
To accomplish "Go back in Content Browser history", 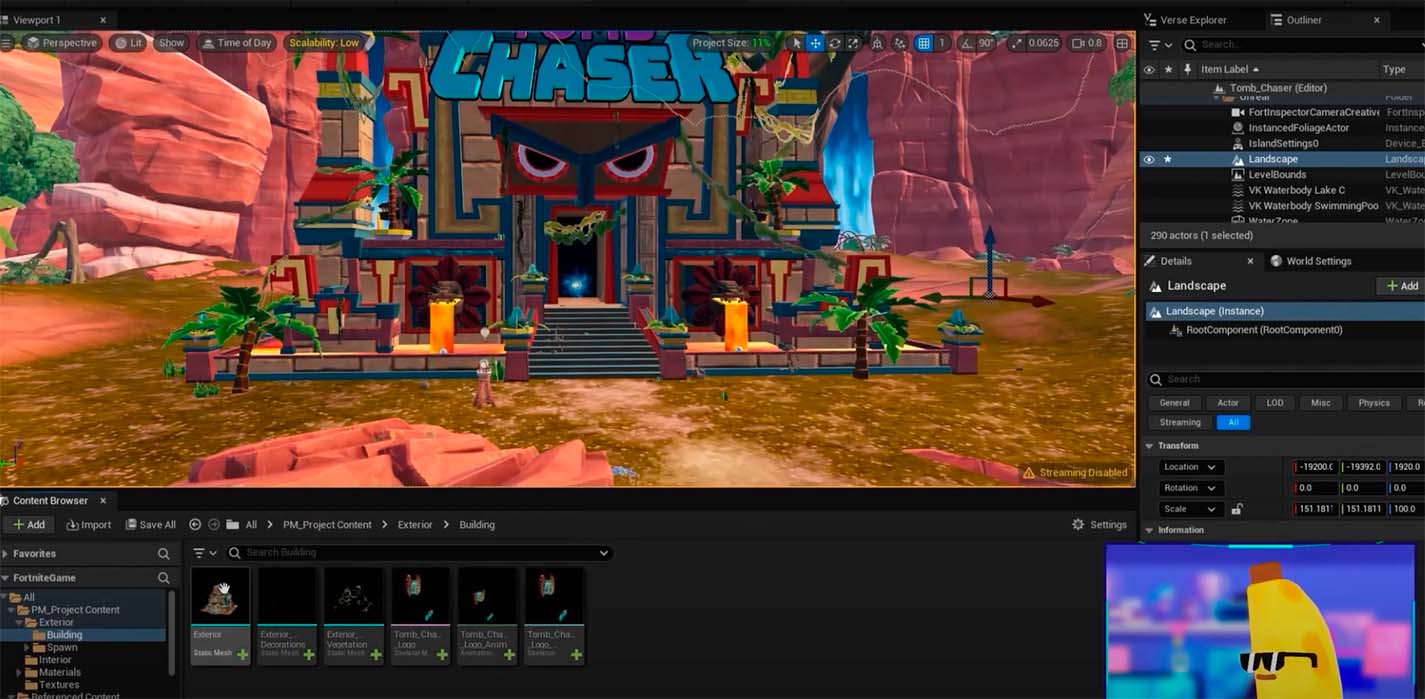I will tap(195, 524).
